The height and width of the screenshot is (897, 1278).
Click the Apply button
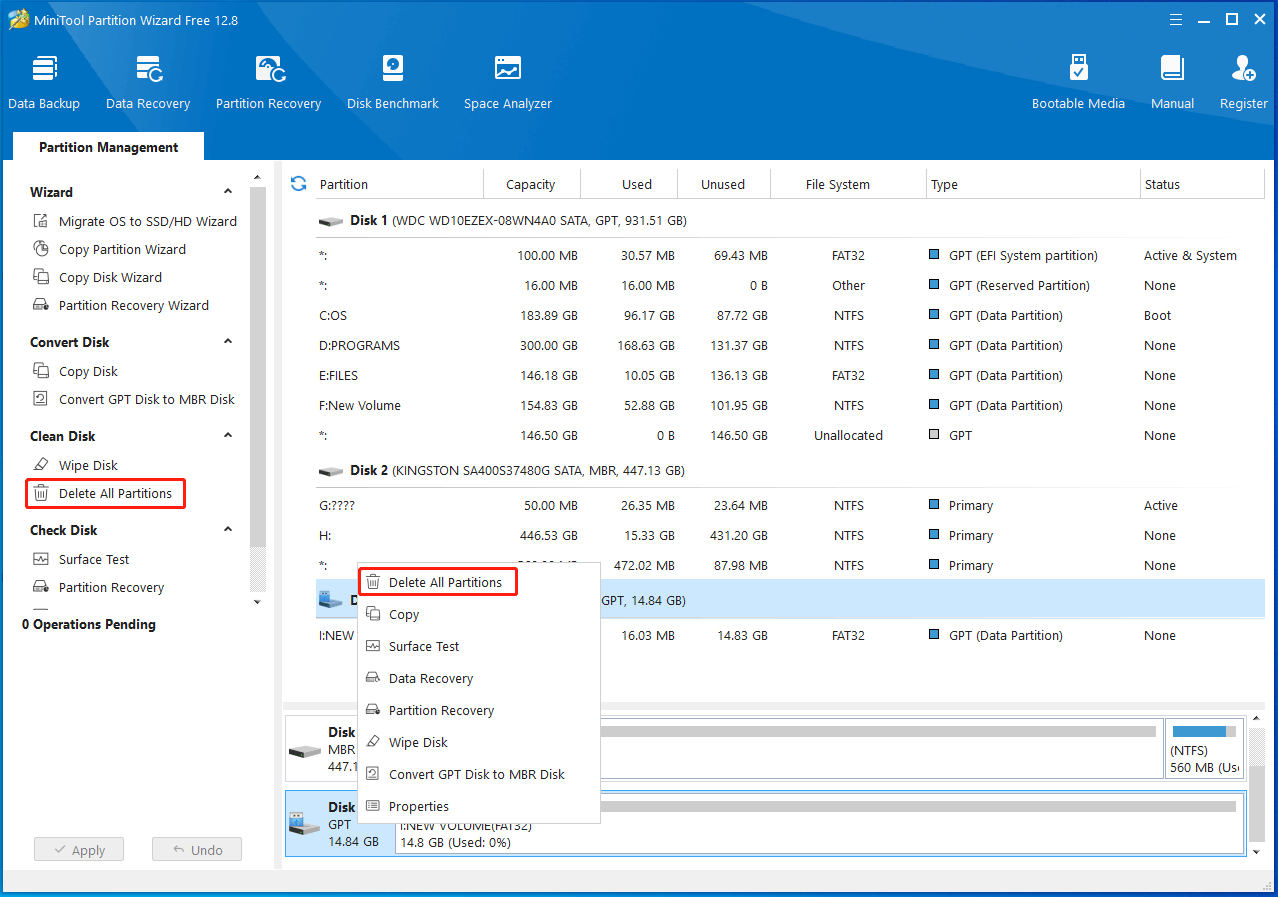point(78,850)
